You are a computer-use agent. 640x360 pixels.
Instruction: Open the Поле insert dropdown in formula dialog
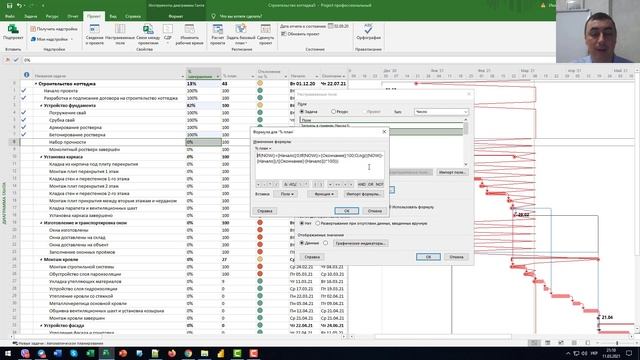pos(287,194)
